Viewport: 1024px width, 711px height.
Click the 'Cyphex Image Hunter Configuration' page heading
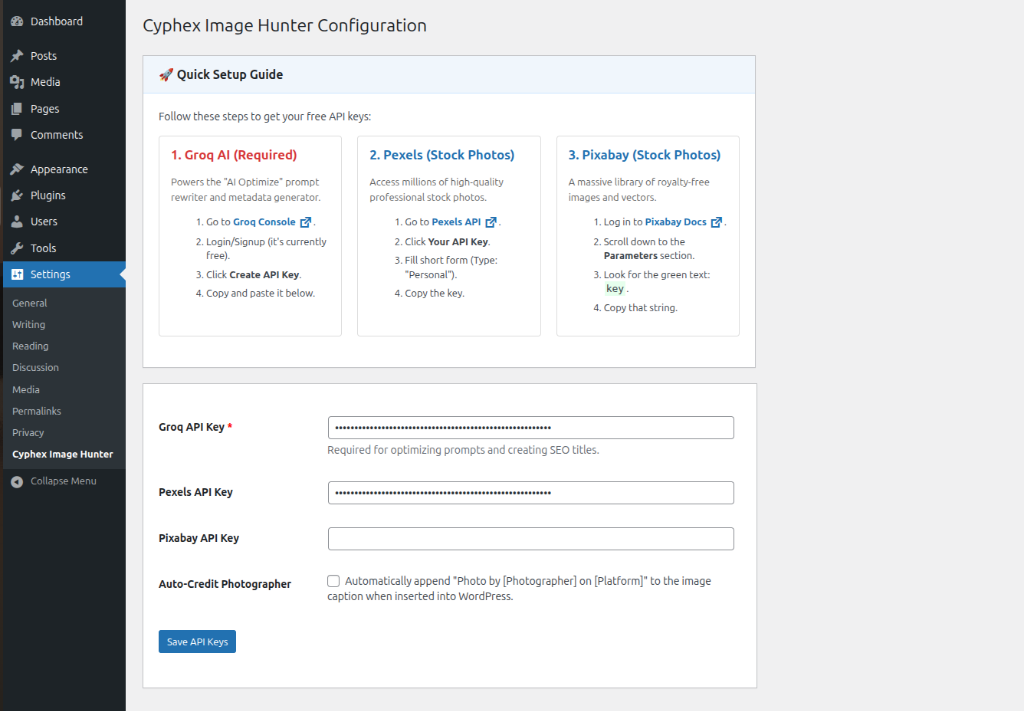[x=285, y=26]
